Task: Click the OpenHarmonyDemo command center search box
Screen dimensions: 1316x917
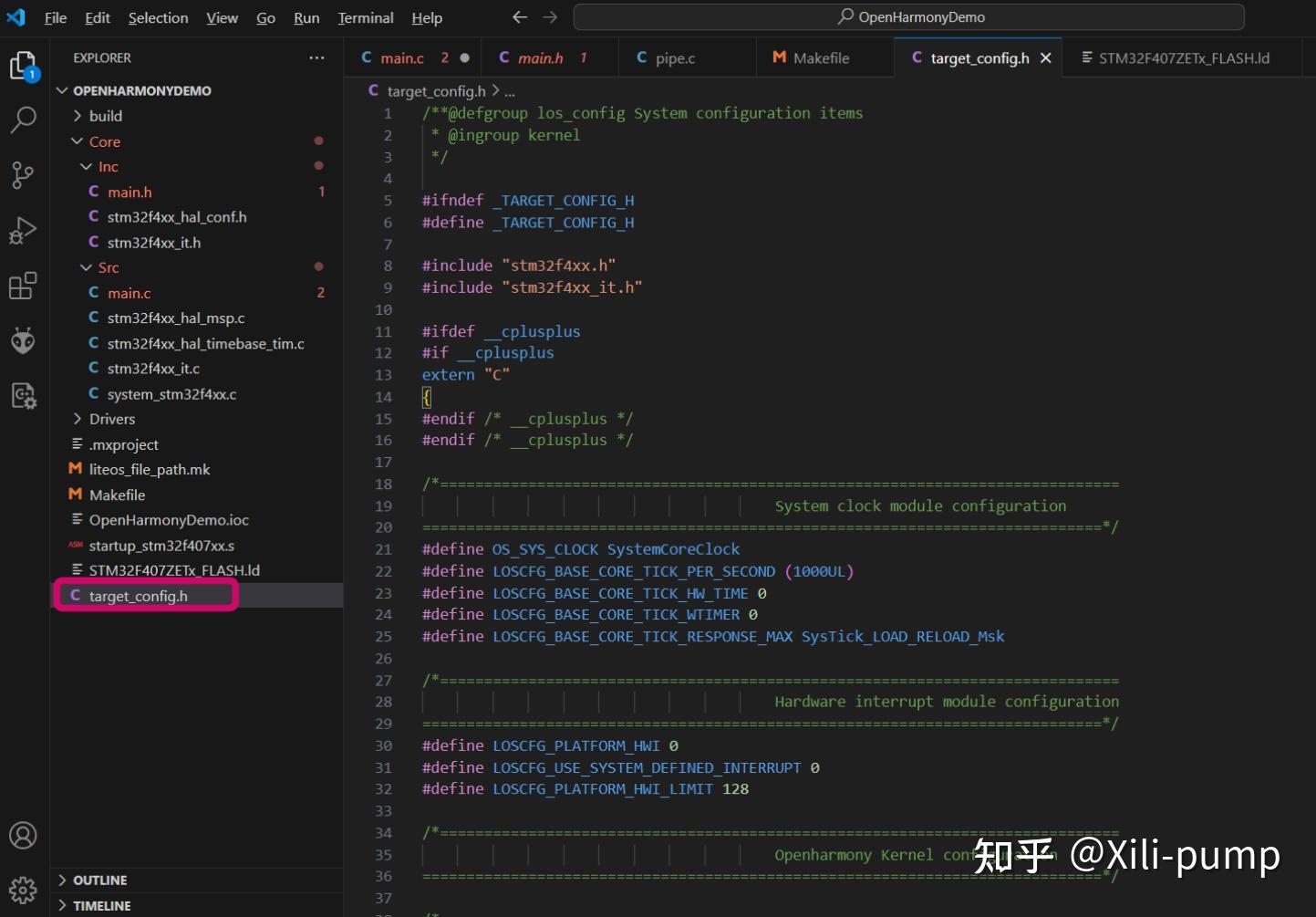Action: tap(908, 17)
